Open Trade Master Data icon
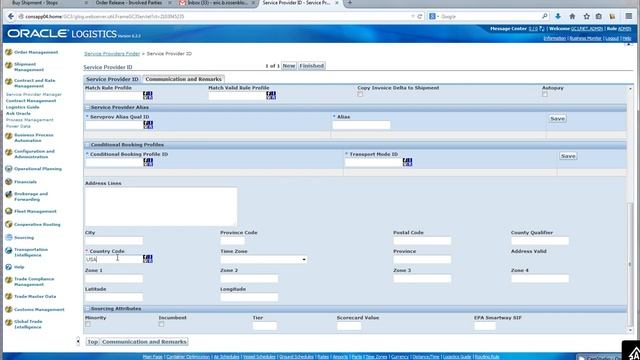 [x=9, y=296]
